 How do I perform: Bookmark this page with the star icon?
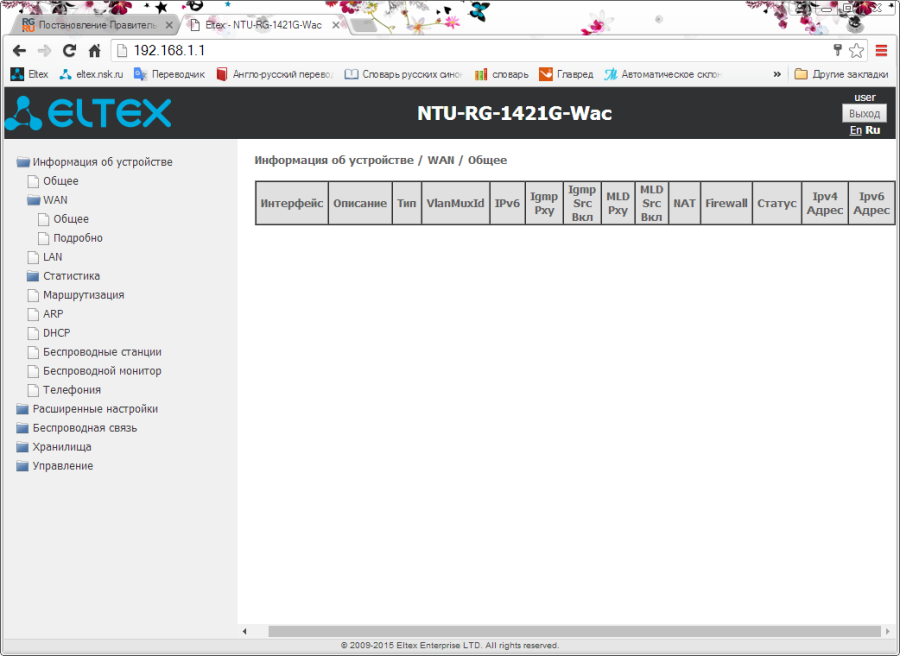tap(856, 51)
